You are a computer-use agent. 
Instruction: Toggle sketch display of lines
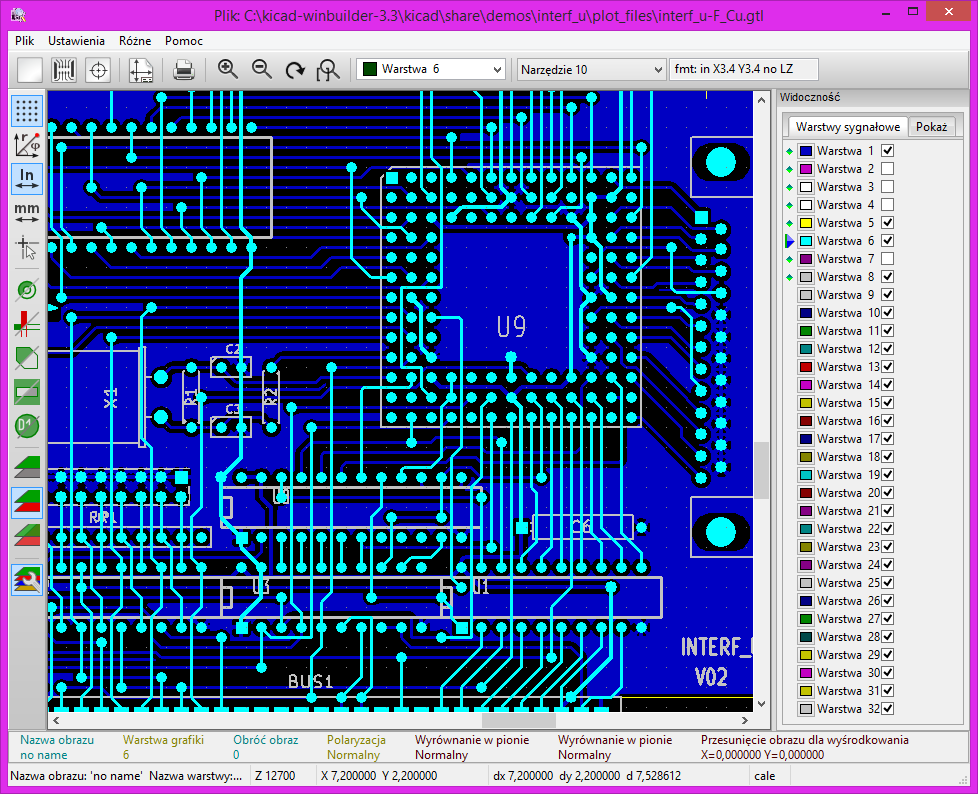click(x=26, y=324)
